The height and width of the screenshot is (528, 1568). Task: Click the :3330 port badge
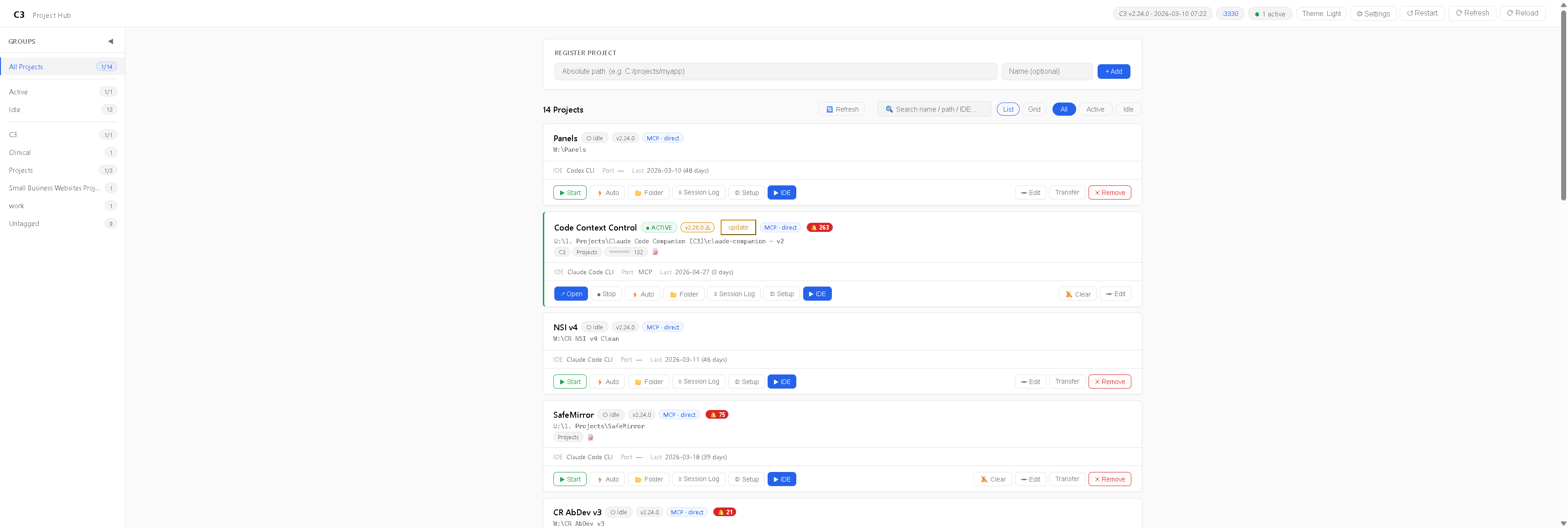pyautogui.click(x=1230, y=13)
